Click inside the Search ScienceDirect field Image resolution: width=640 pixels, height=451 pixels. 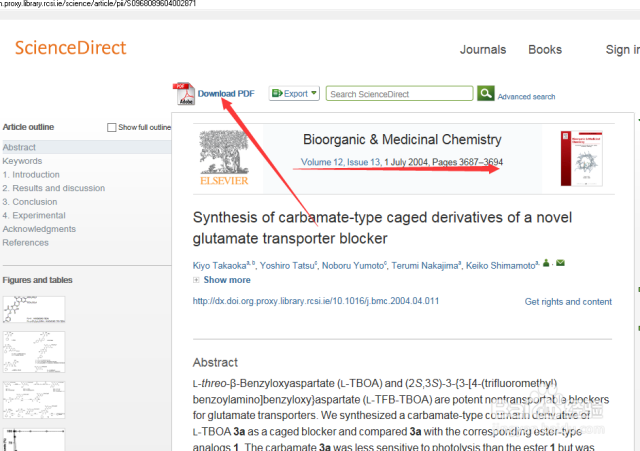(399, 94)
